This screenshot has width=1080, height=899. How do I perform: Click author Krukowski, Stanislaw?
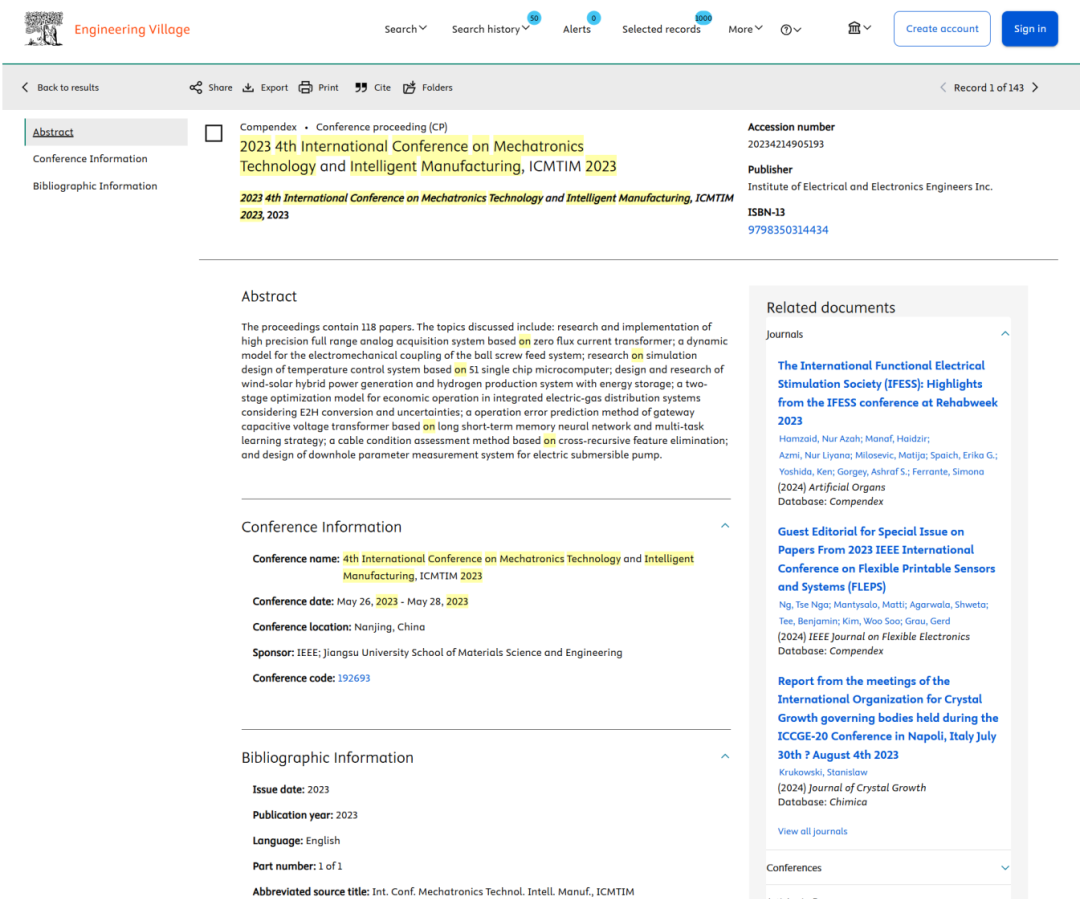823,773
